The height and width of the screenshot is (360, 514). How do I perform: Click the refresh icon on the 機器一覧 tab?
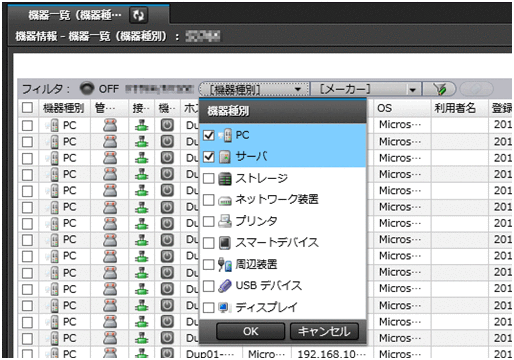click(138, 15)
